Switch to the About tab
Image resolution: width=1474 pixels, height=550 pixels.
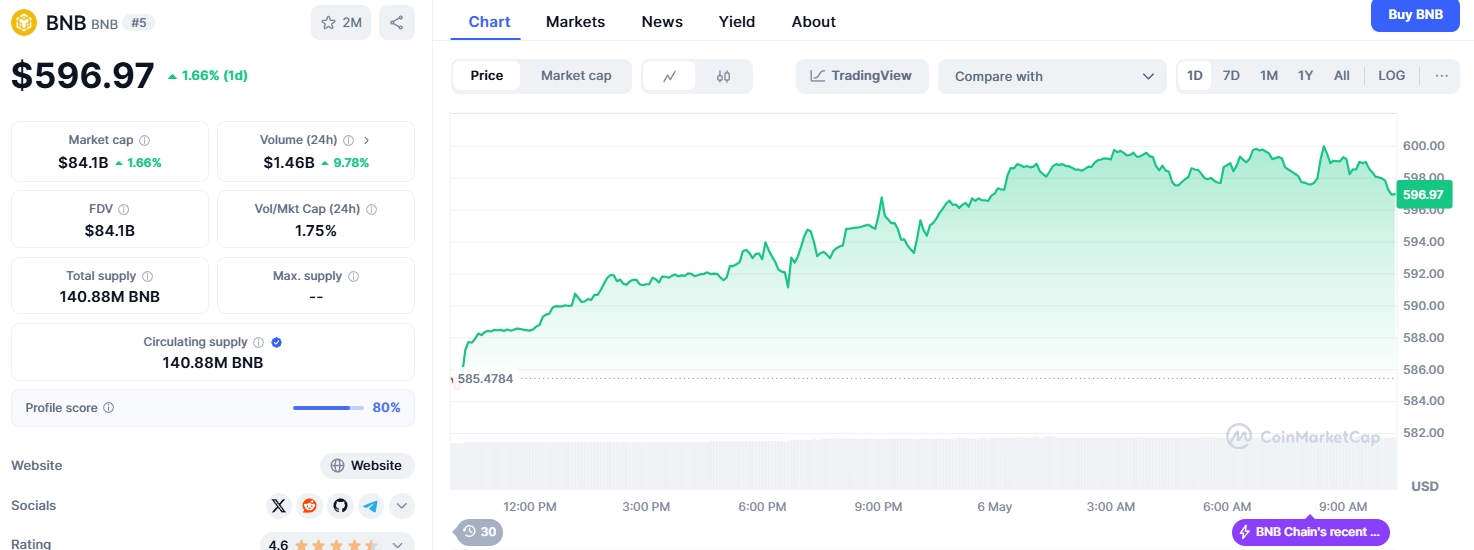coord(813,22)
